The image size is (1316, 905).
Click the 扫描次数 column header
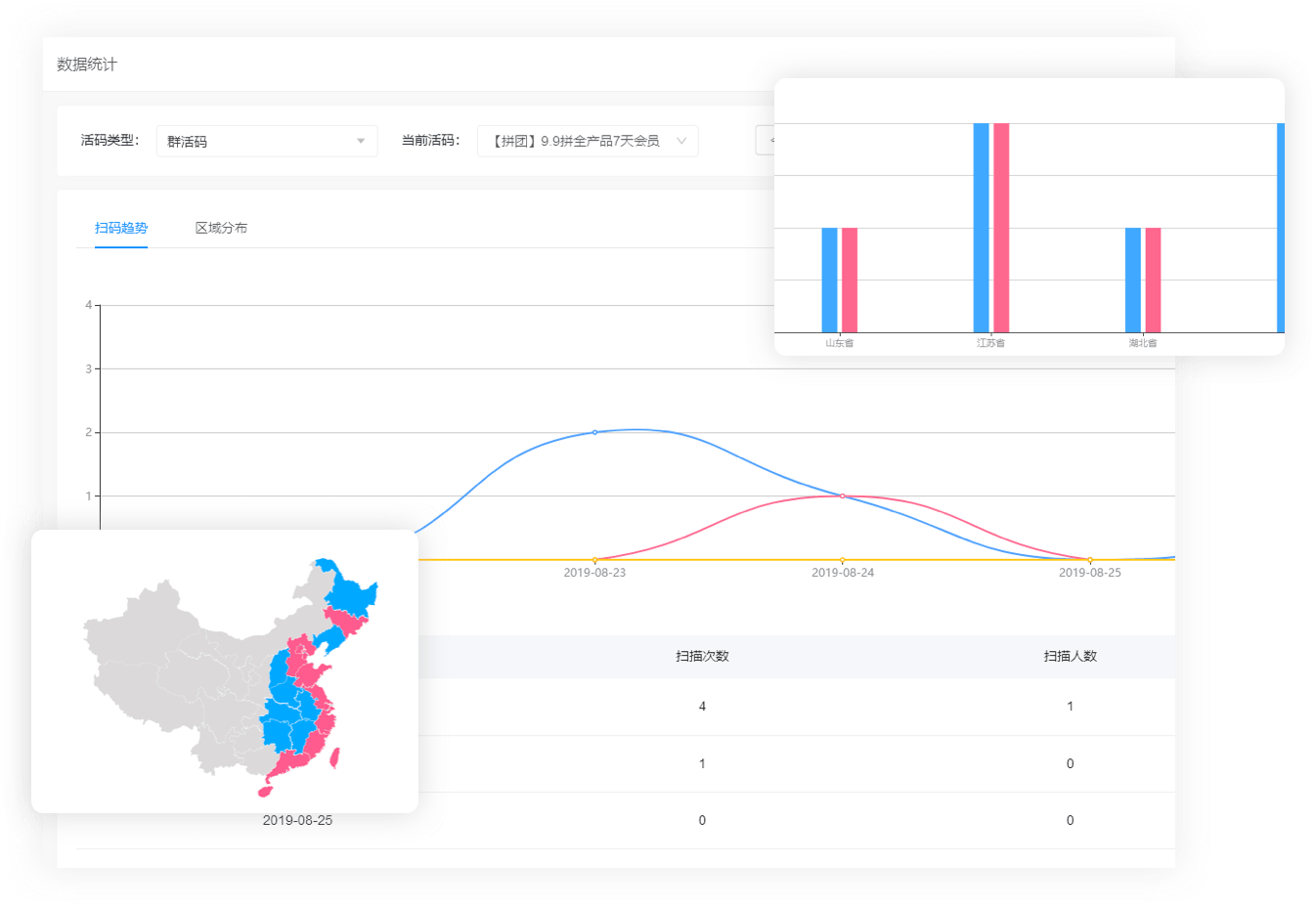[702, 656]
